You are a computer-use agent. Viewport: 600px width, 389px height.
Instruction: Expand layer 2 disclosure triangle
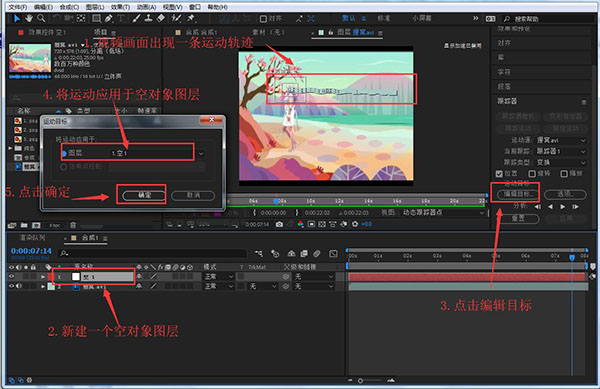pyautogui.click(x=43, y=286)
